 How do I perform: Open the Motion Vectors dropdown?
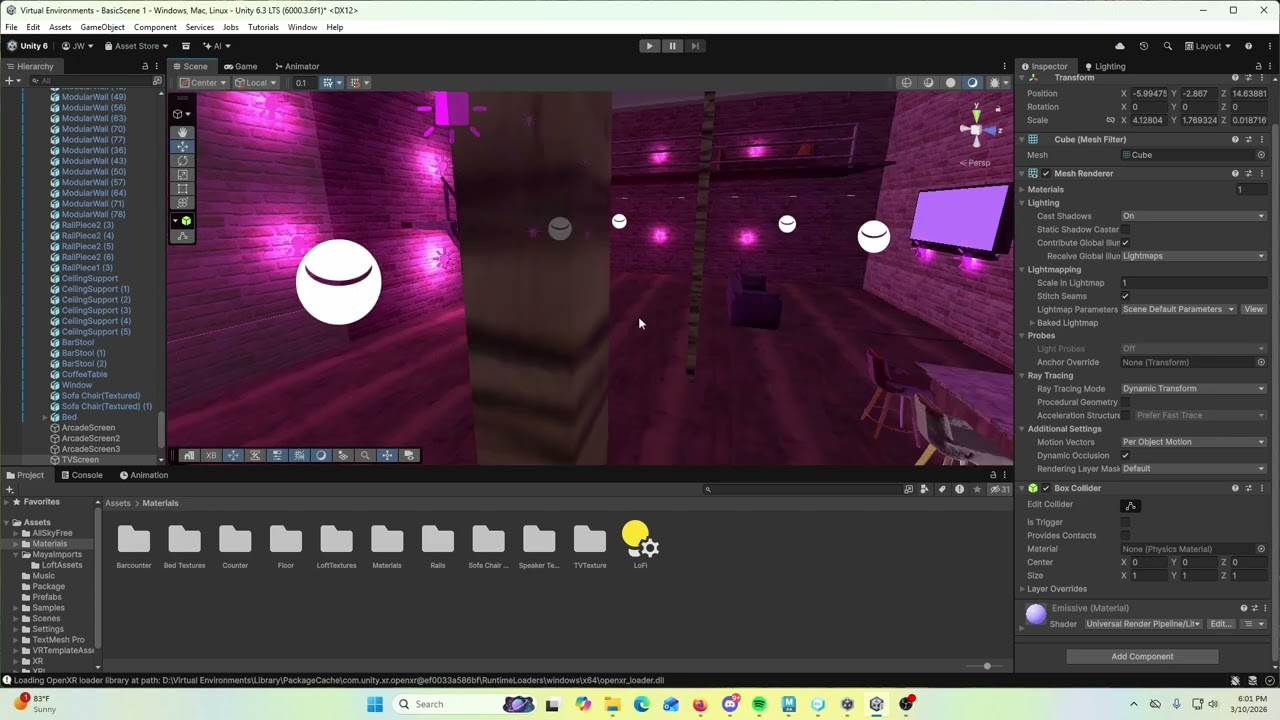[x=1193, y=442]
